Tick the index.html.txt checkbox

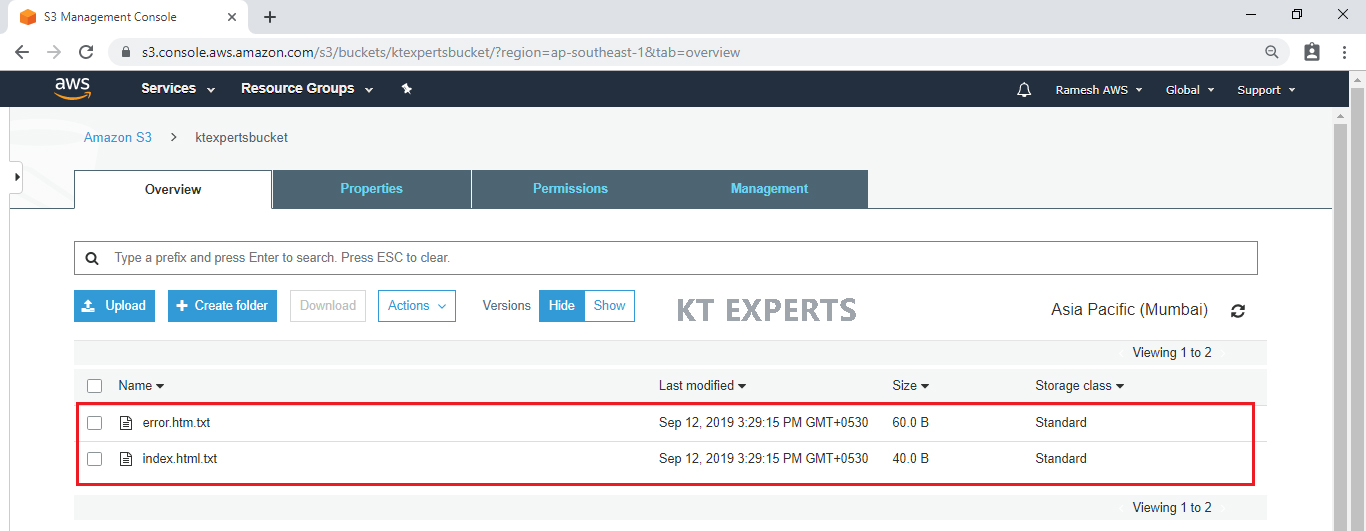coord(94,459)
